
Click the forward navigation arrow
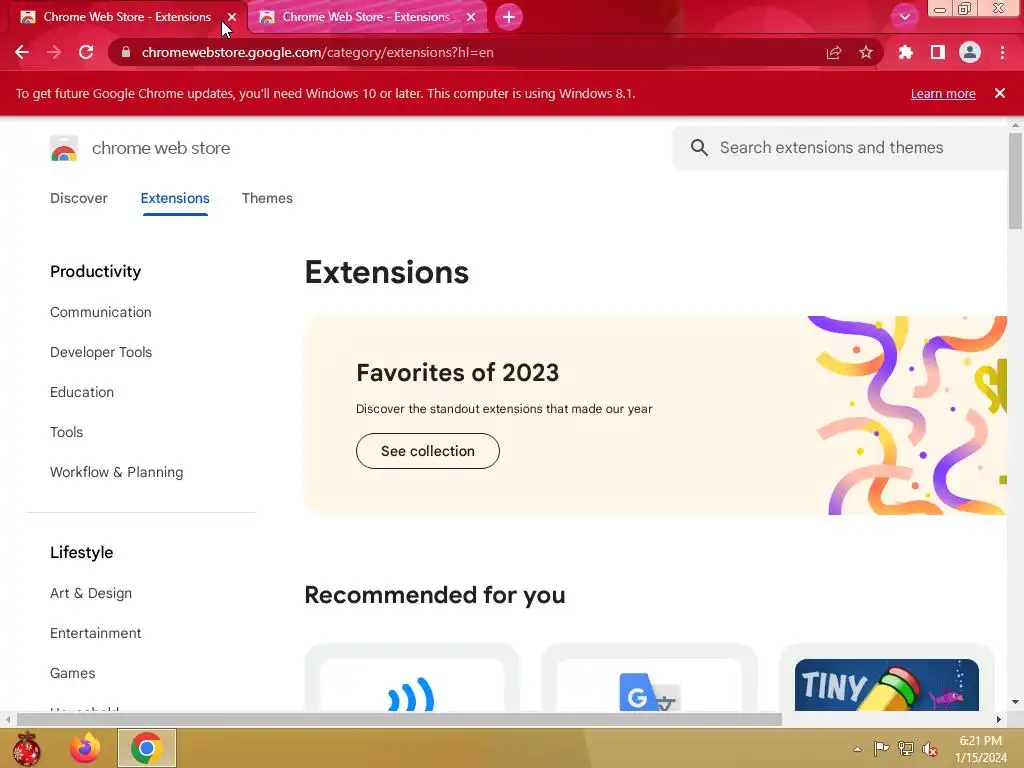tap(54, 52)
